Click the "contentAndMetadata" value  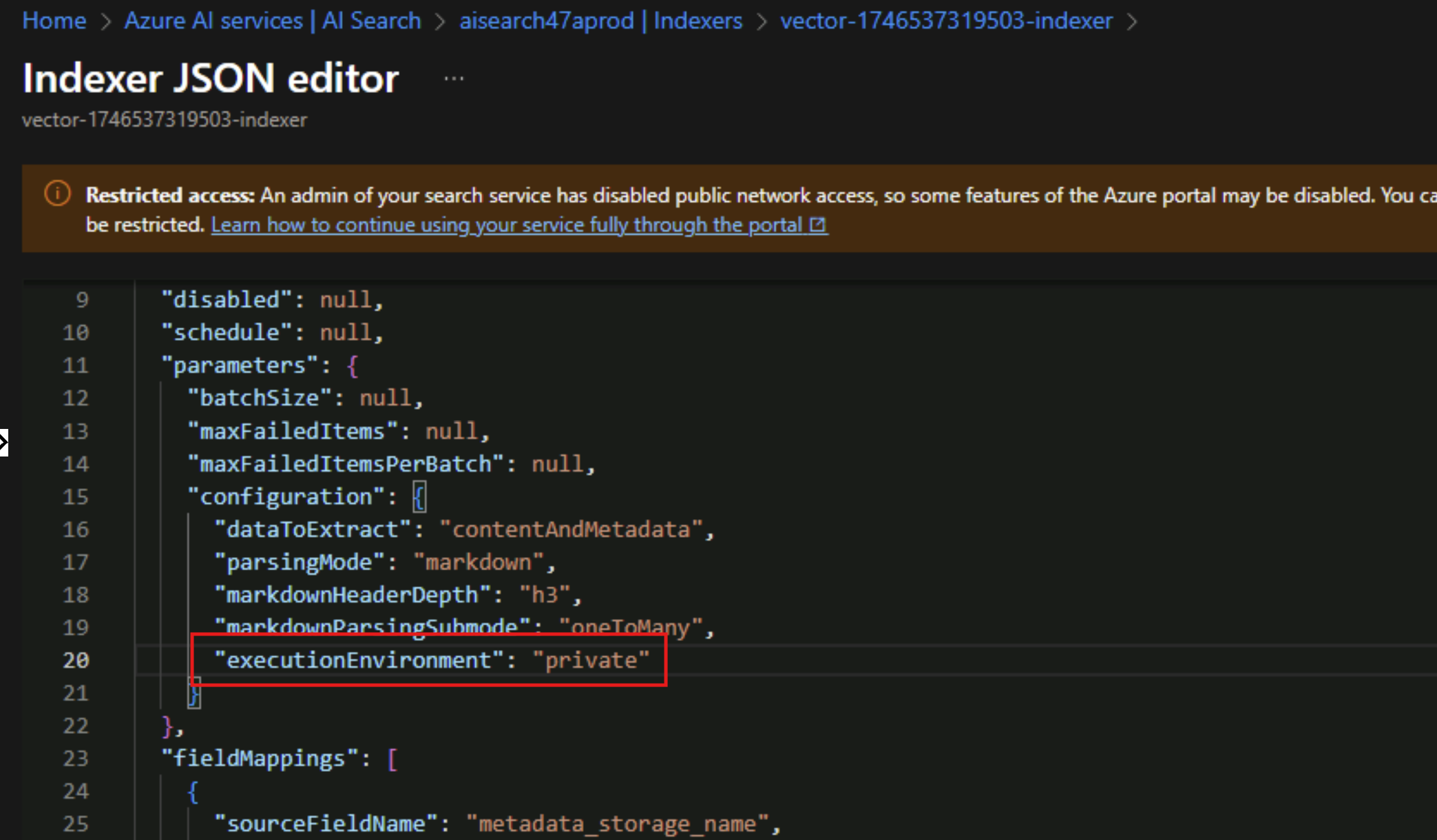(x=571, y=529)
